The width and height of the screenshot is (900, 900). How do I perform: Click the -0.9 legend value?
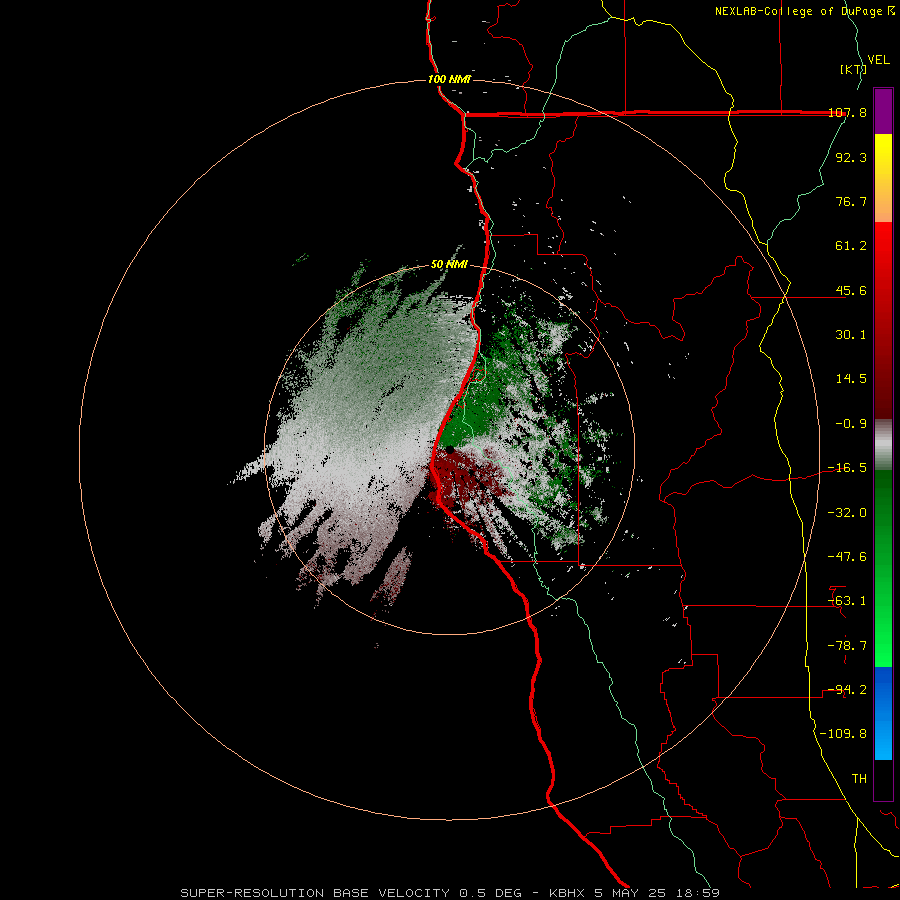(851, 424)
